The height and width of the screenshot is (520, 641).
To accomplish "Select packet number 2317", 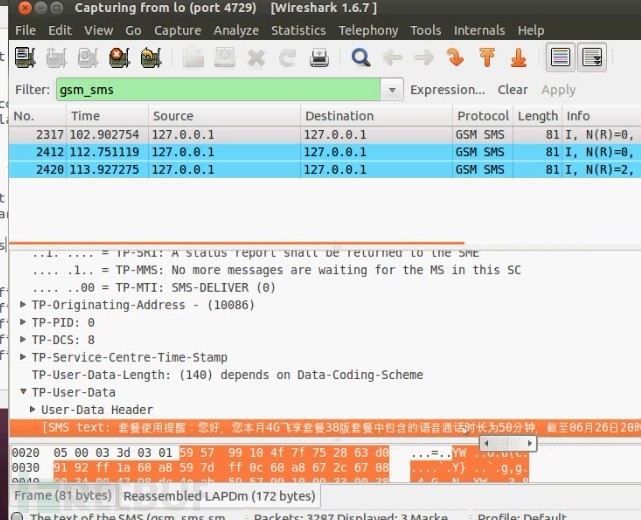I will click(x=325, y=134).
